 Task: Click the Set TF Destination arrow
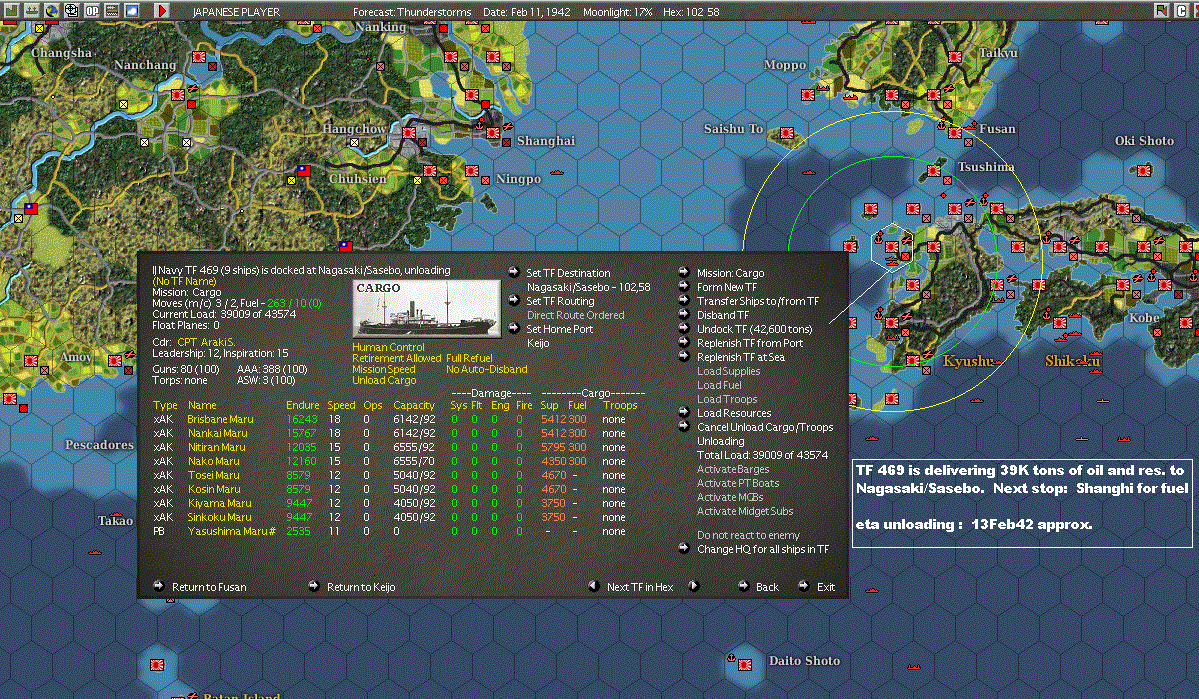coord(514,273)
